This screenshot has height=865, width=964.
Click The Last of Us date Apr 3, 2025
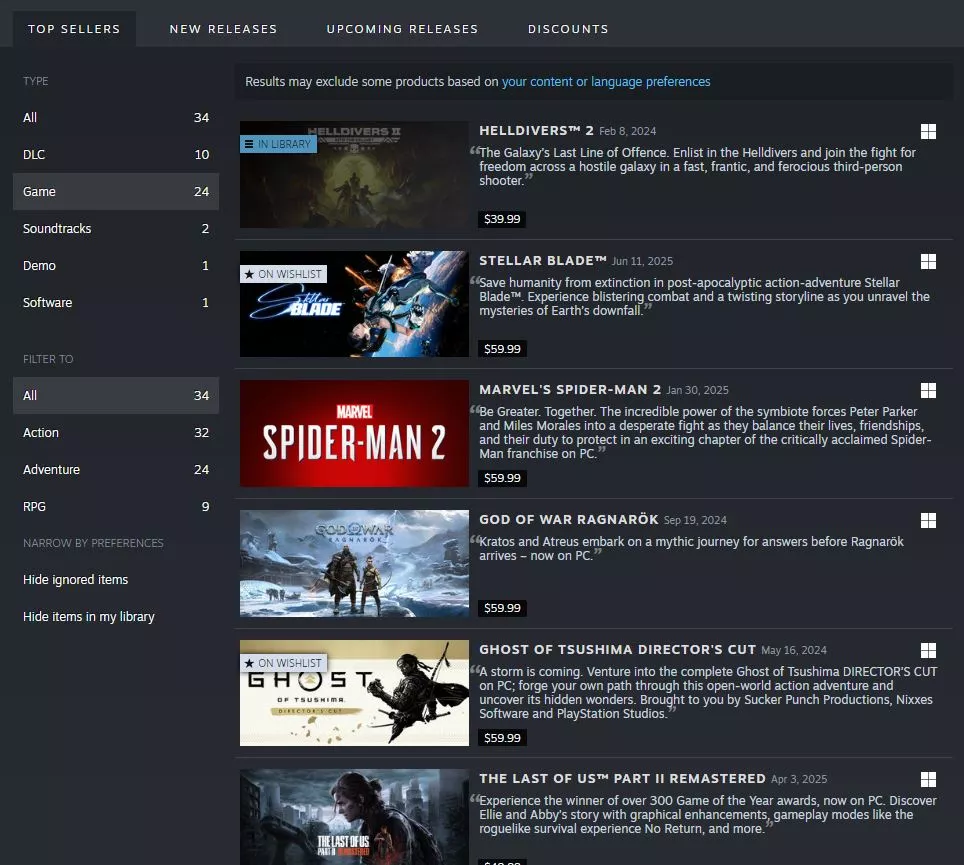799,779
